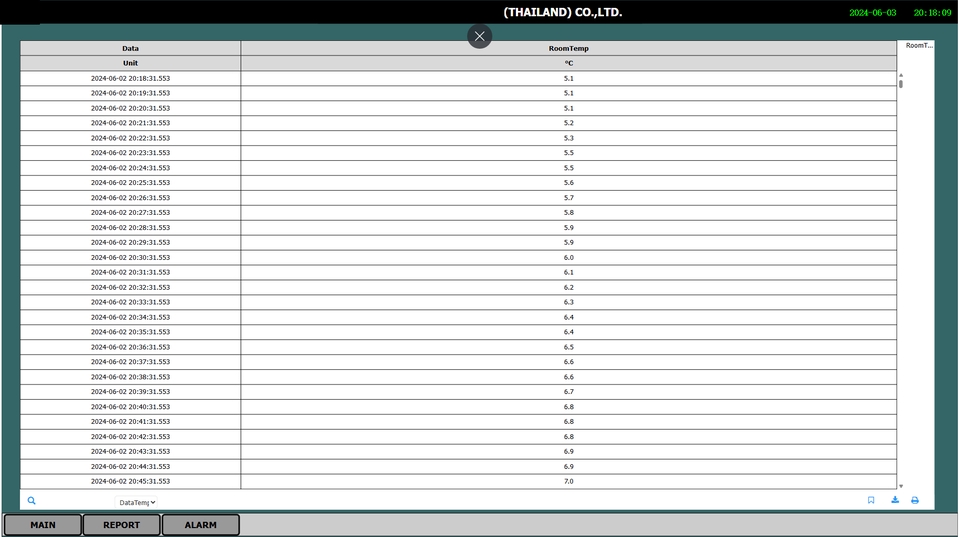This screenshot has width=960, height=537.
Task: Click the bookmark icon
Action: click(x=871, y=500)
